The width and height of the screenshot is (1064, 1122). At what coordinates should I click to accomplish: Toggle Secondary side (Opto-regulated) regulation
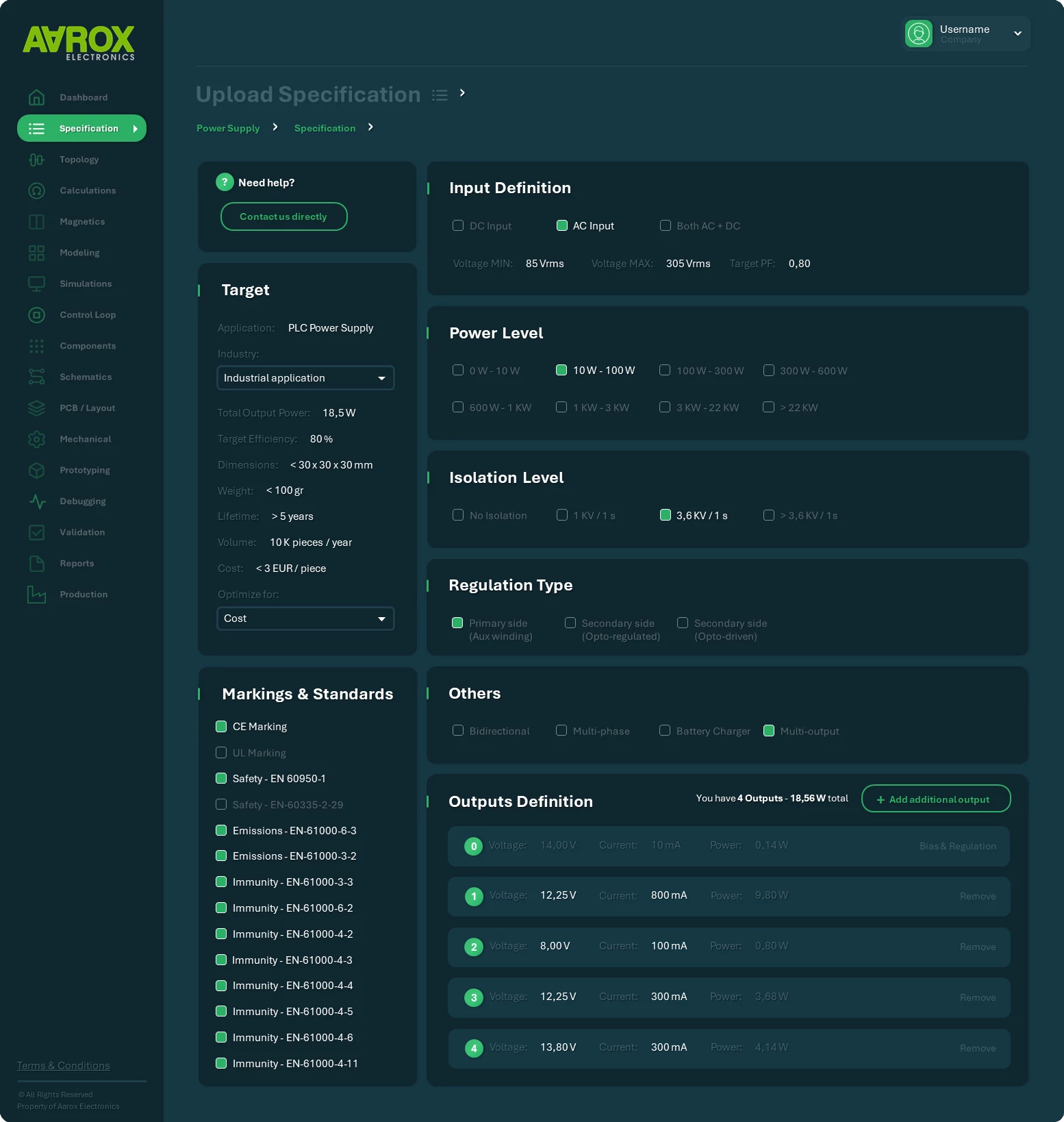570,623
